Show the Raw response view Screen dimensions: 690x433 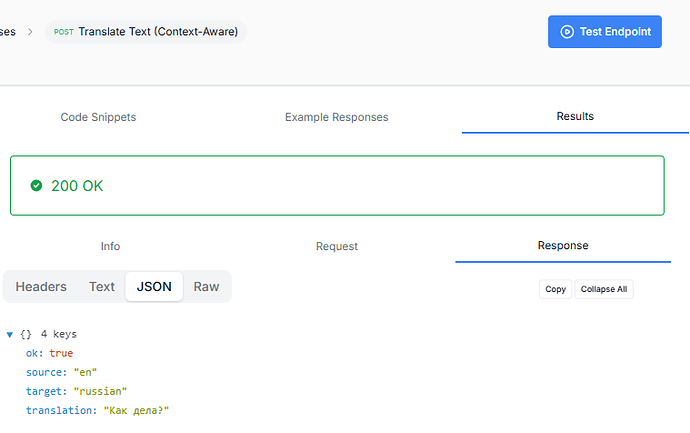(x=206, y=286)
